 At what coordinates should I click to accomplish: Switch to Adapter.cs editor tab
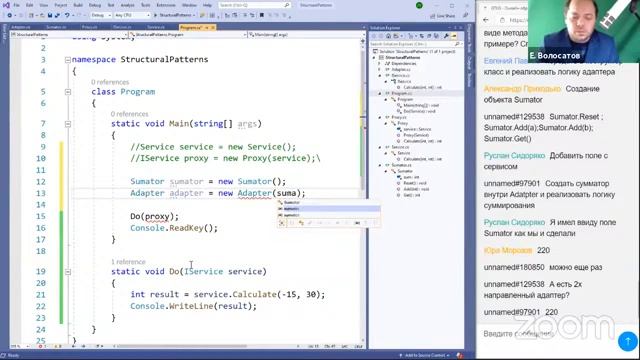coord(21,27)
